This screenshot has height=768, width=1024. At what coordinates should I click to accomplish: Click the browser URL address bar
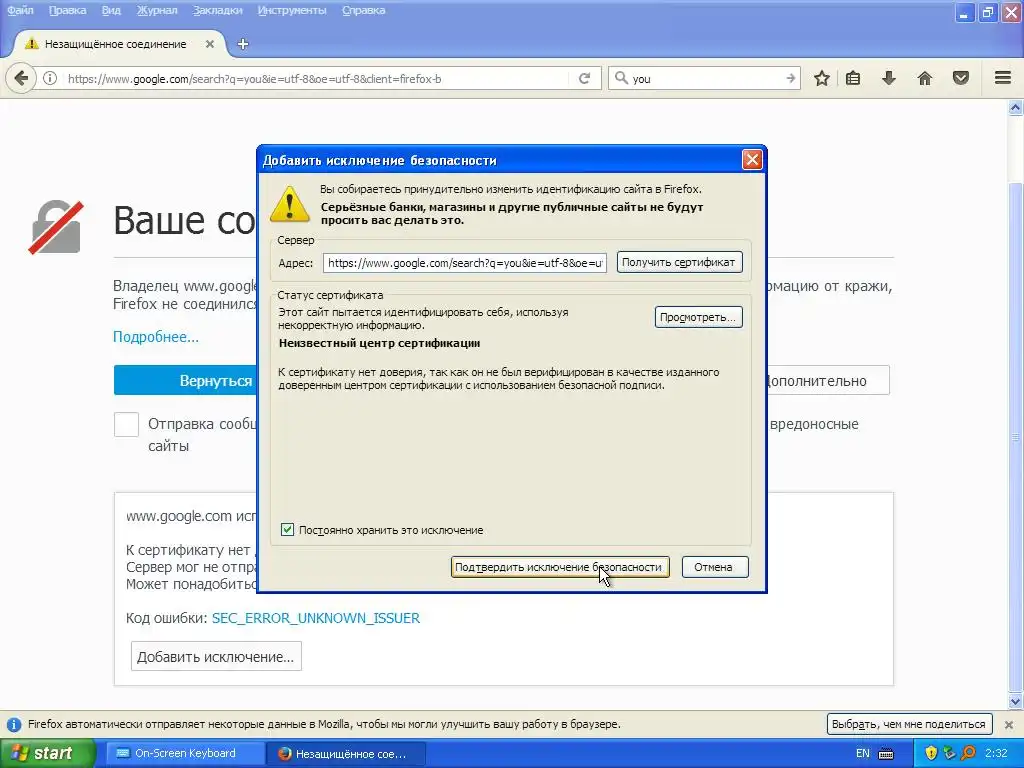point(317,78)
